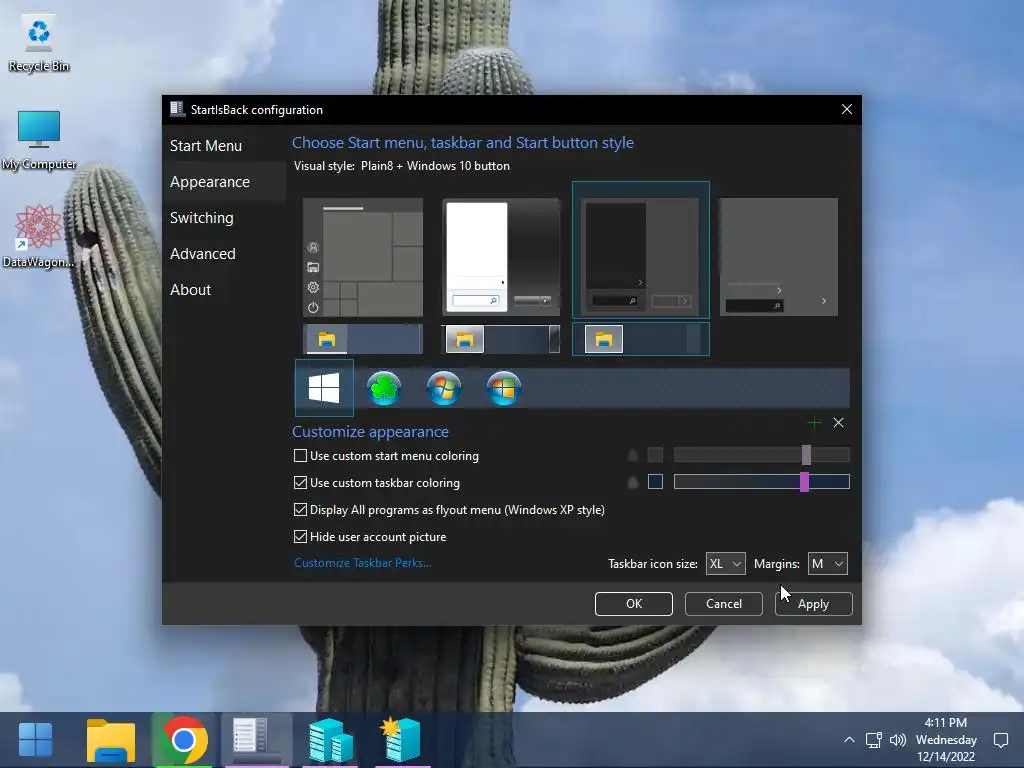Open the Recycle Bin desktop icon
Viewport: 1024px width, 768px height.
point(39,43)
